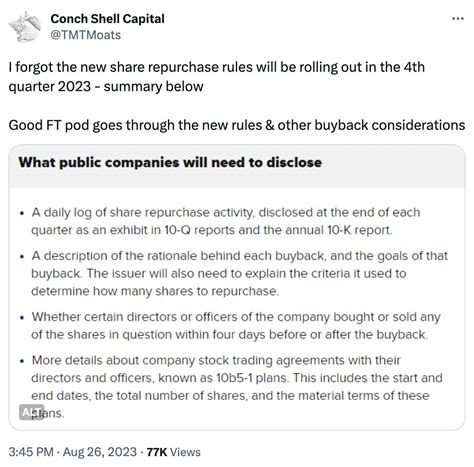Open the Conch Shell Capital display name

107,19
